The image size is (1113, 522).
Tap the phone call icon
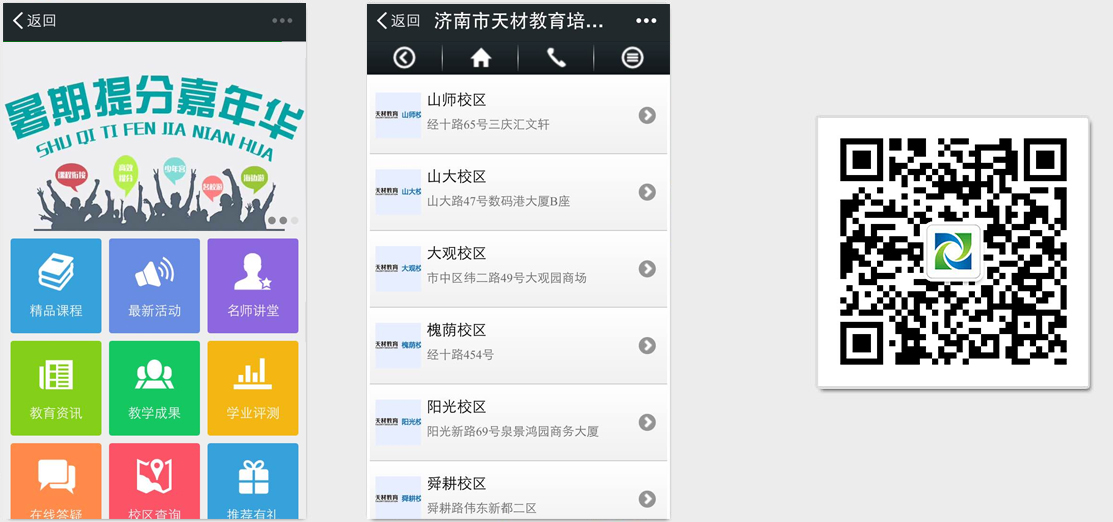click(556, 58)
